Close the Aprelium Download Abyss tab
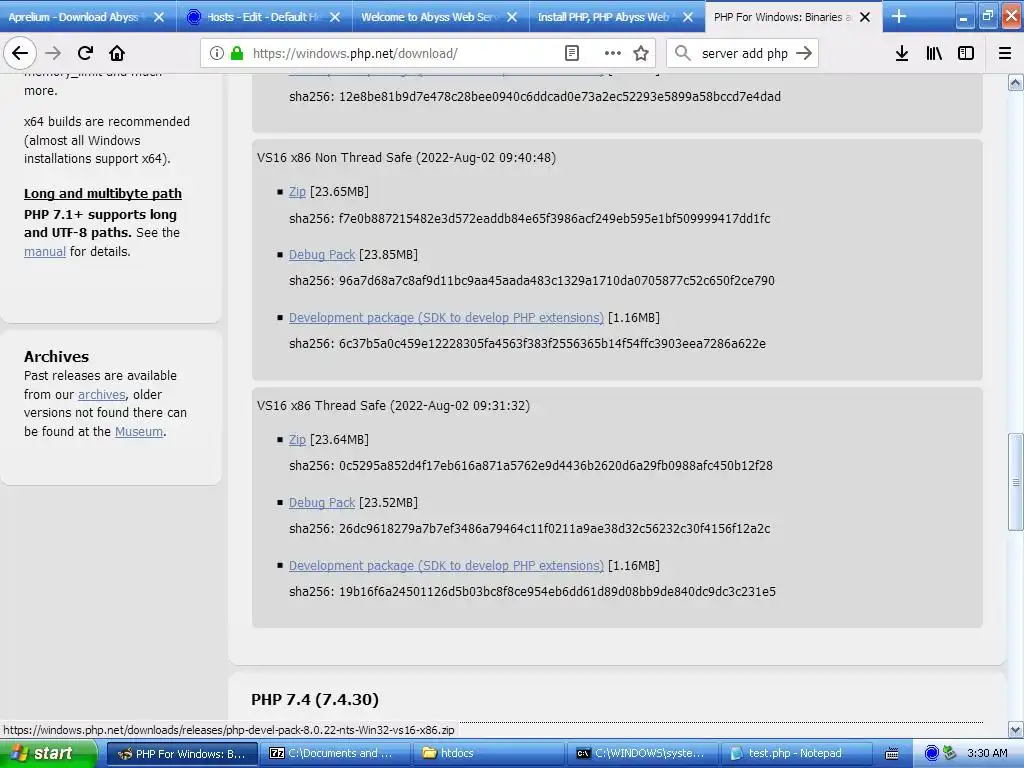Viewport: 1024px width, 768px height. point(159,18)
